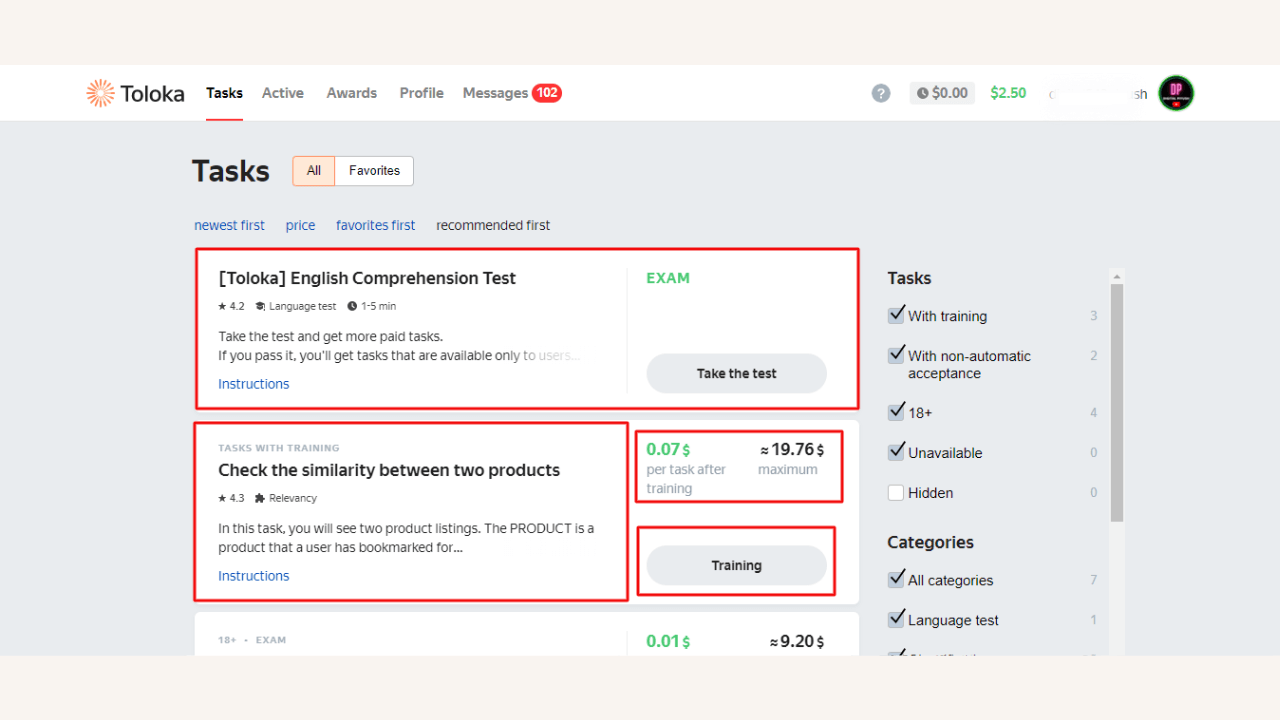Sort tasks by price
This screenshot has width=1280, height=720.
point(300,225)
